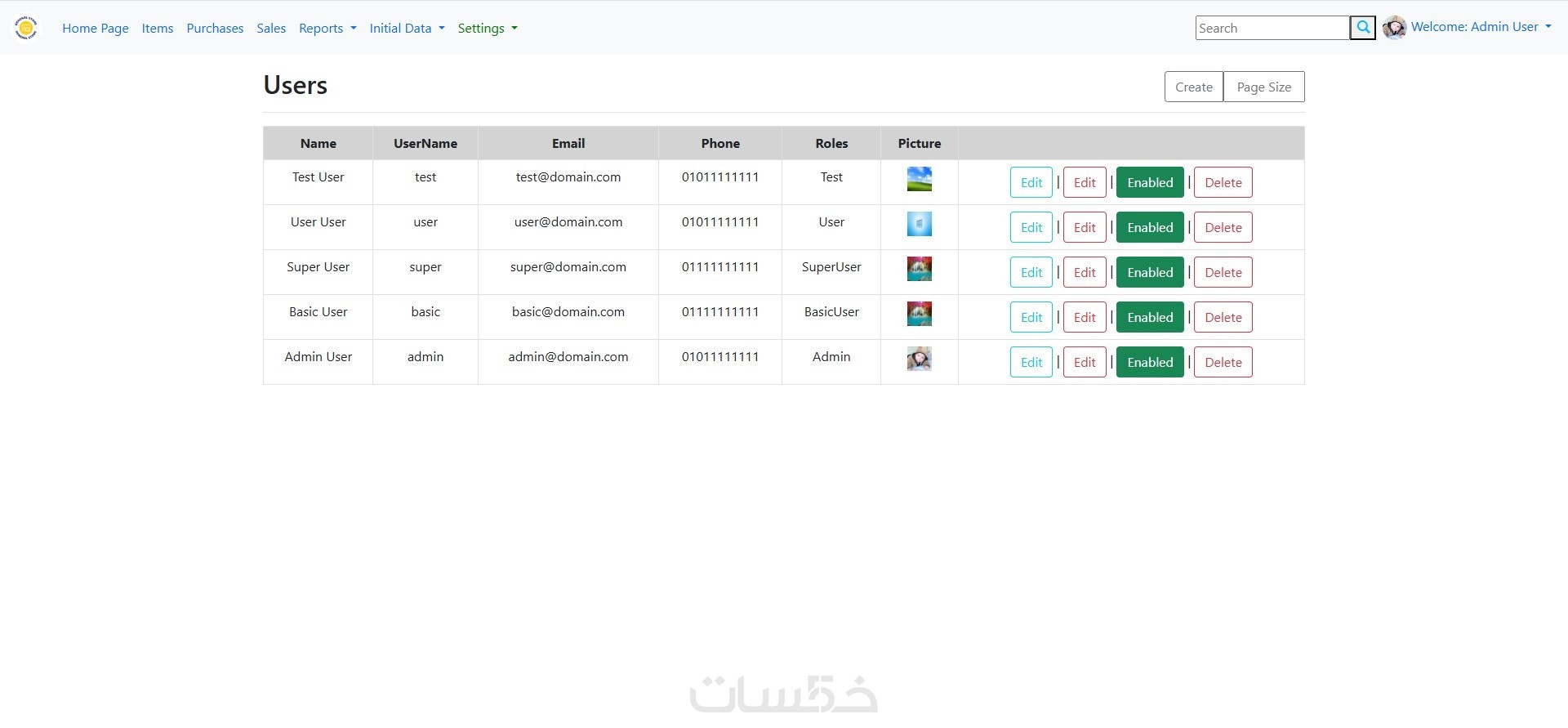Click the Users page heading
Viewport: 1568px width, 728px height.
coord(295,85)
